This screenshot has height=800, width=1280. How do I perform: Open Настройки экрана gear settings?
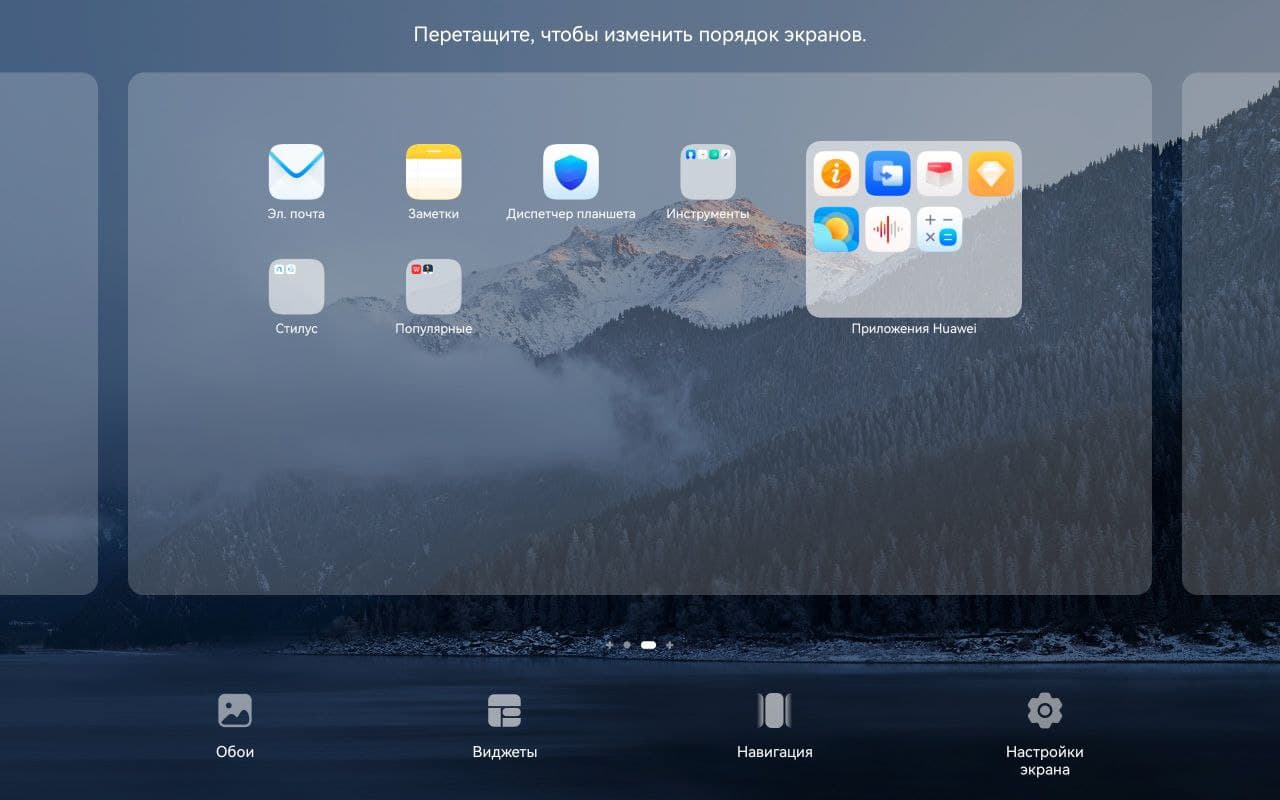(1044, 725)
